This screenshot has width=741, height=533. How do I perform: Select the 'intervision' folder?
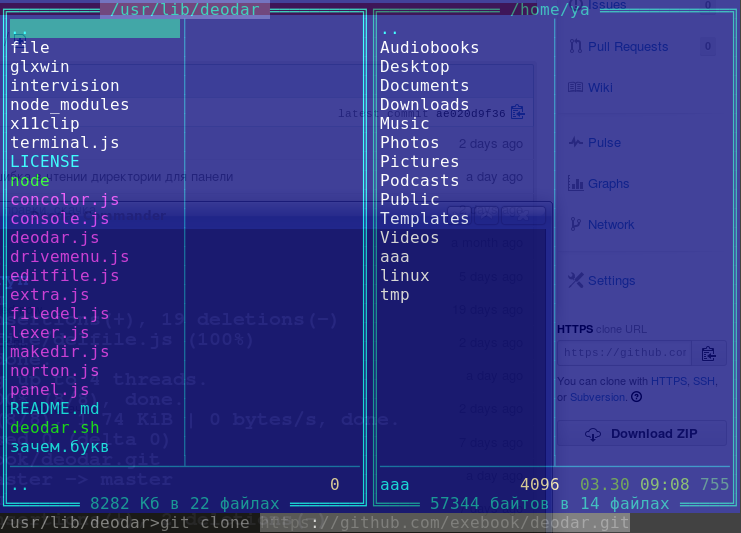click(65, 86)
